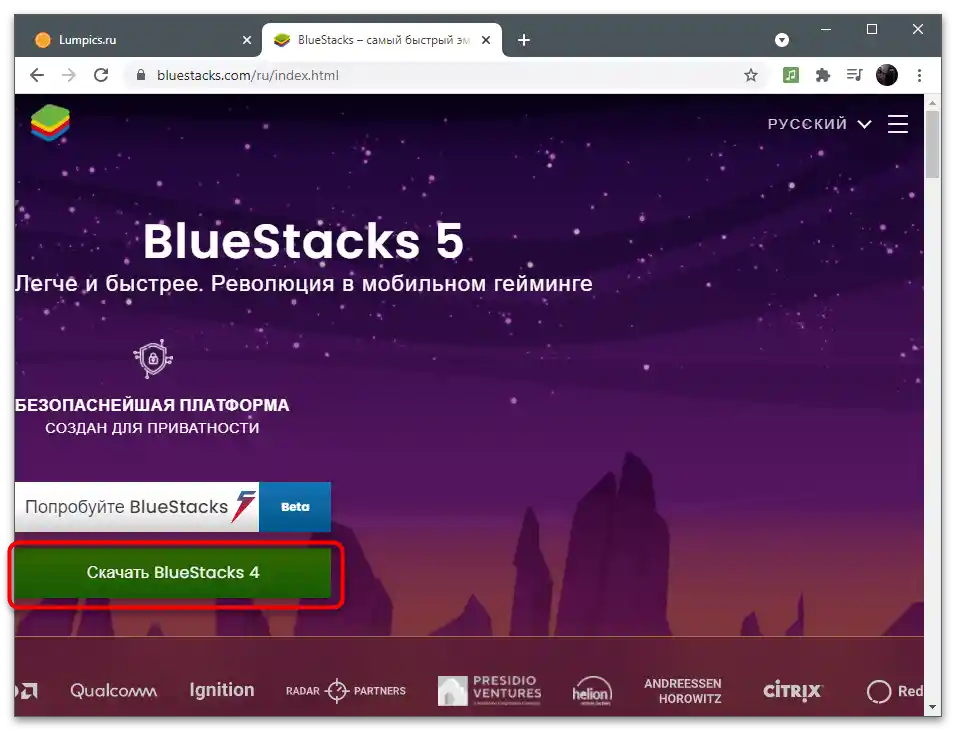Click the Легче и быстрее tagline
Screen dimensions: 956x731
(x=304, y=283)
